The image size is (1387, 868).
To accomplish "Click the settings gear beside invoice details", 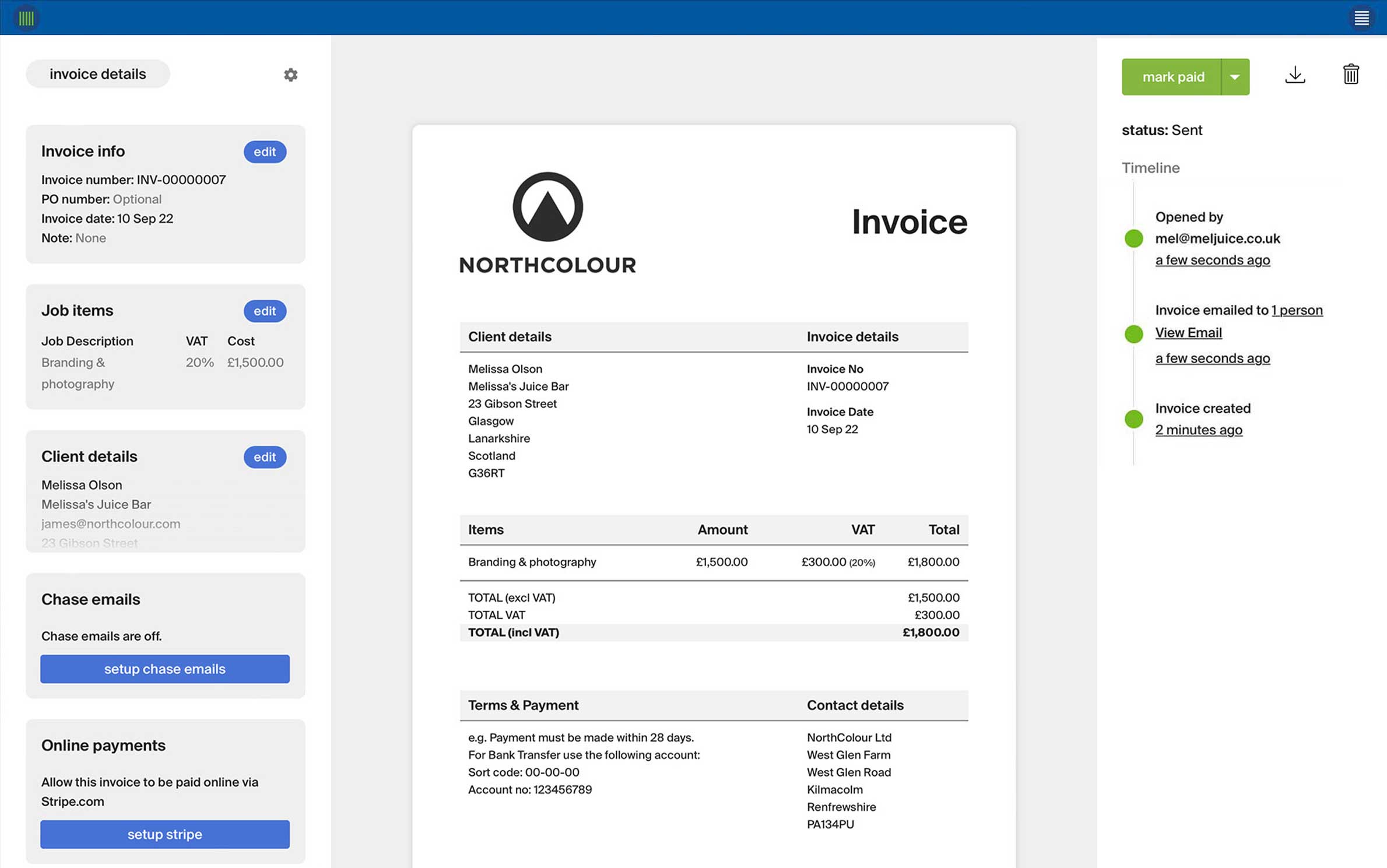I will coord(290,75).
